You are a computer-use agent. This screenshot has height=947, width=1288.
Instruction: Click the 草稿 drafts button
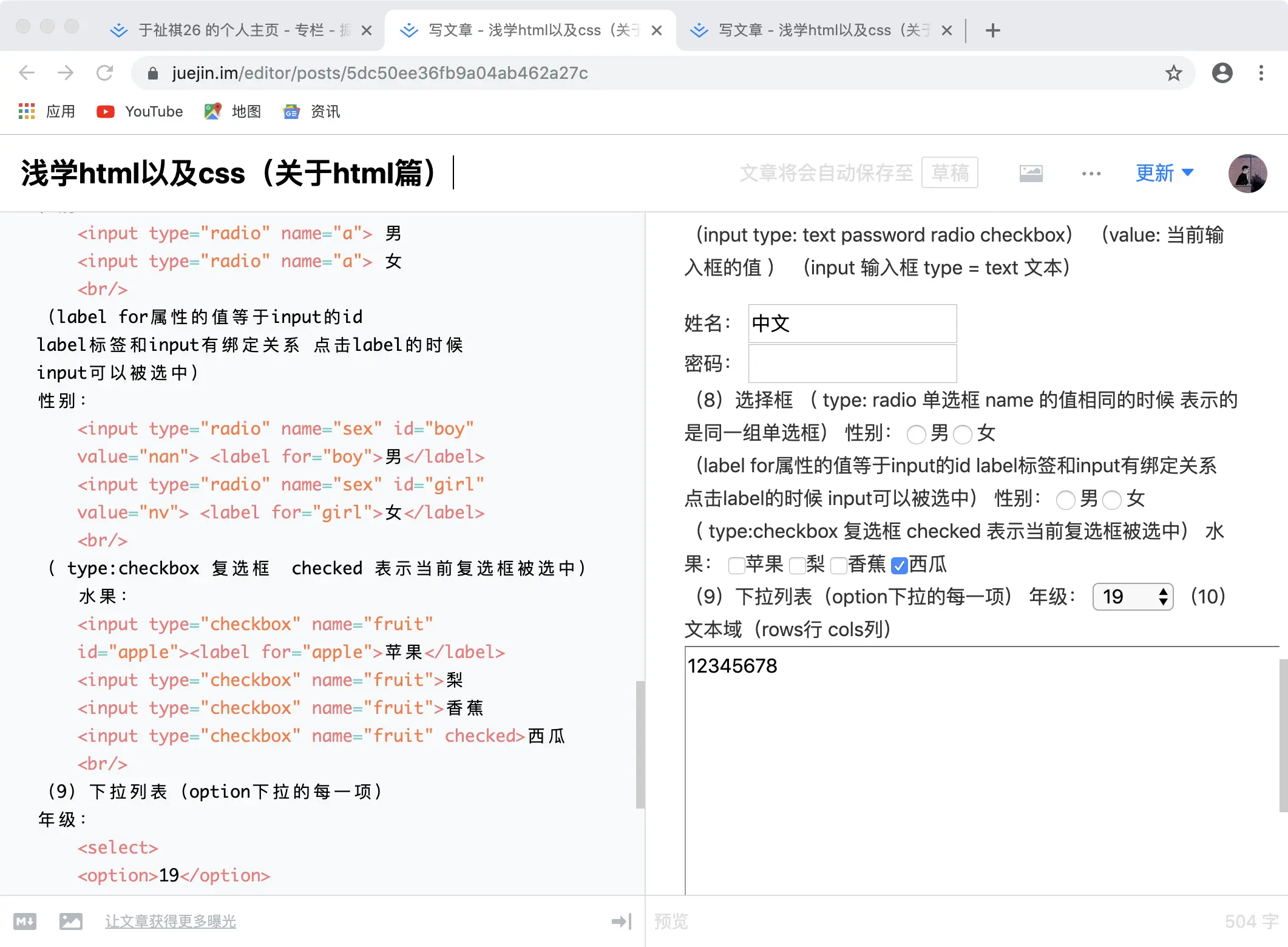(949, 173)
